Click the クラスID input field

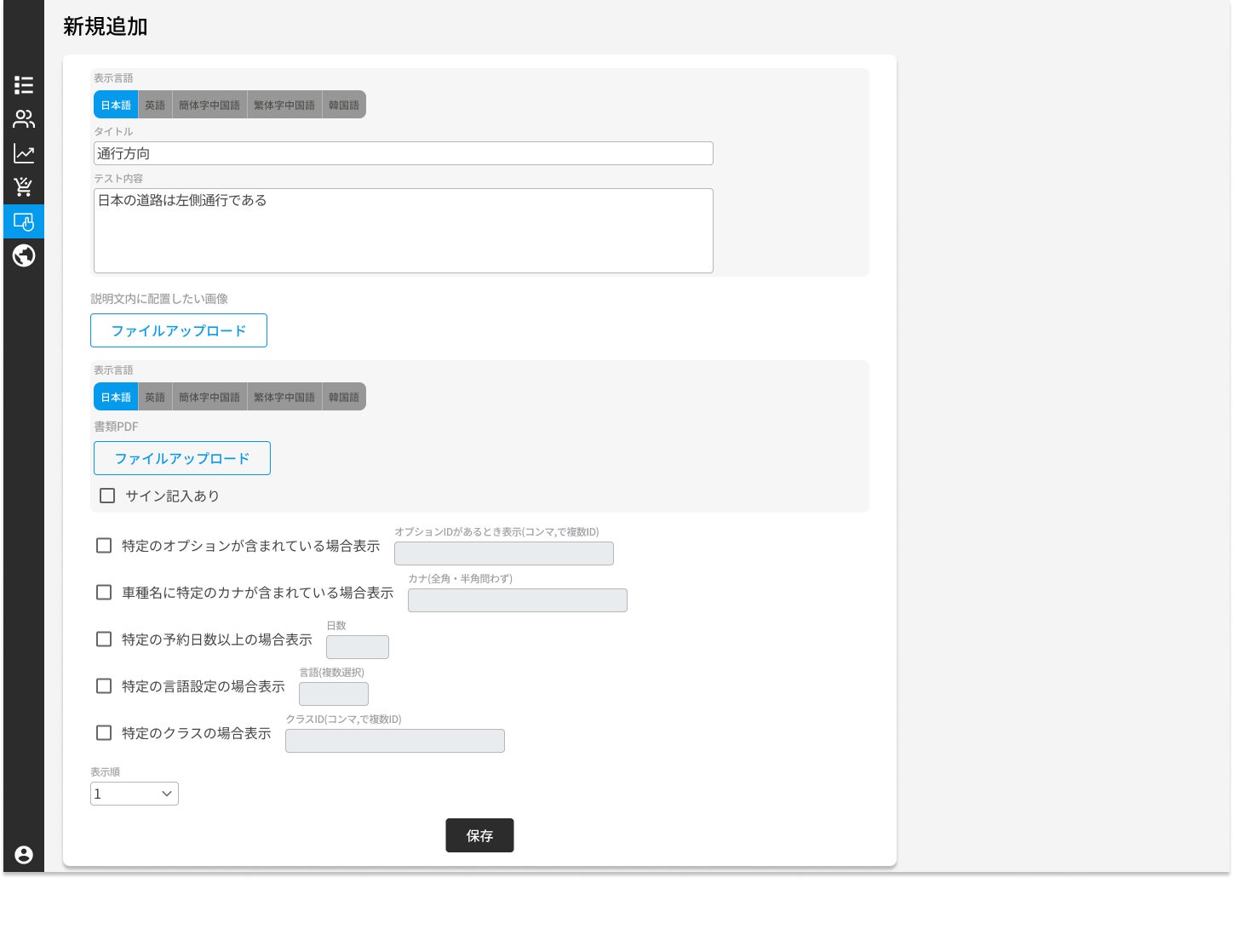pos(395,741)
